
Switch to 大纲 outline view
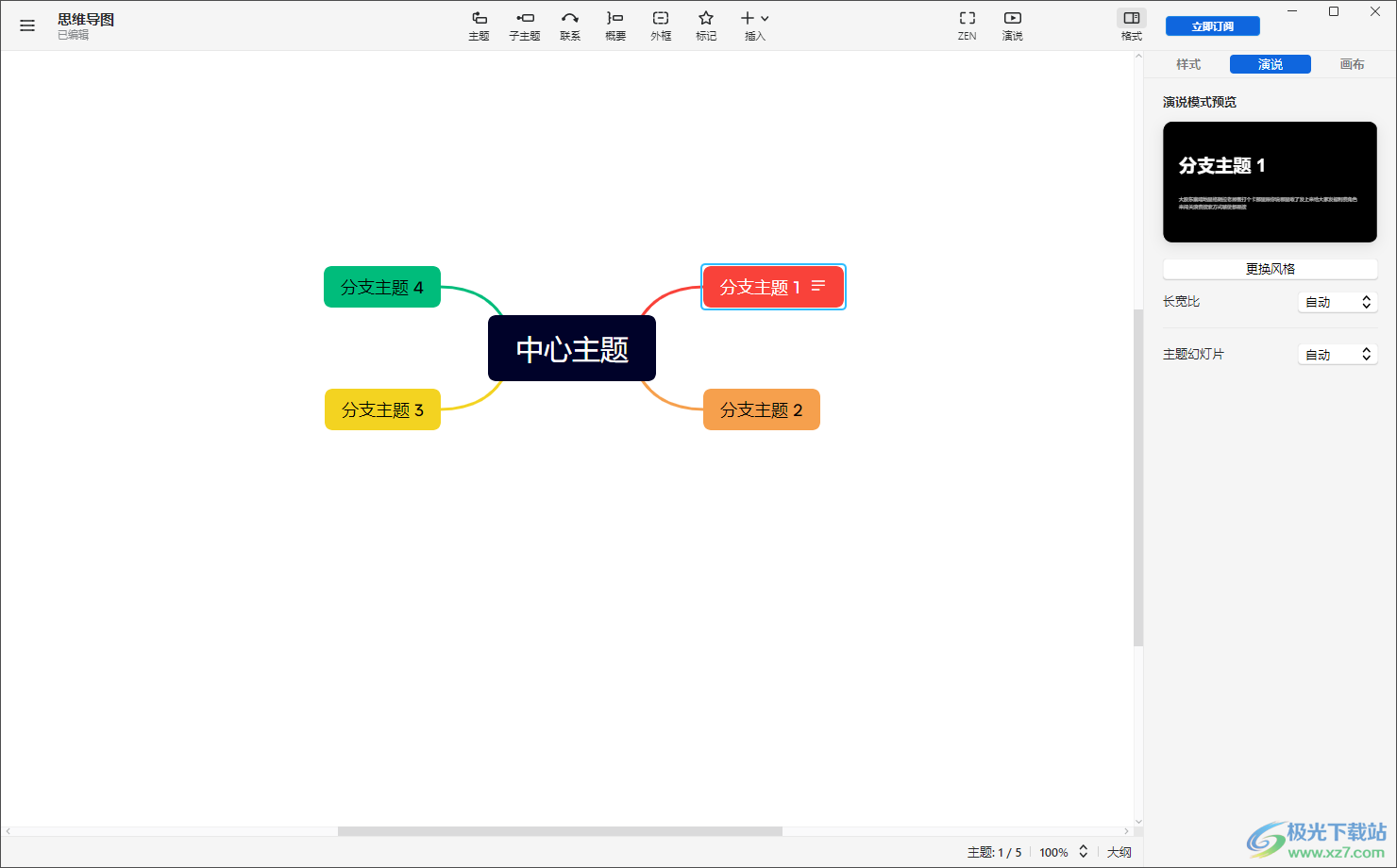(1119, 852)
